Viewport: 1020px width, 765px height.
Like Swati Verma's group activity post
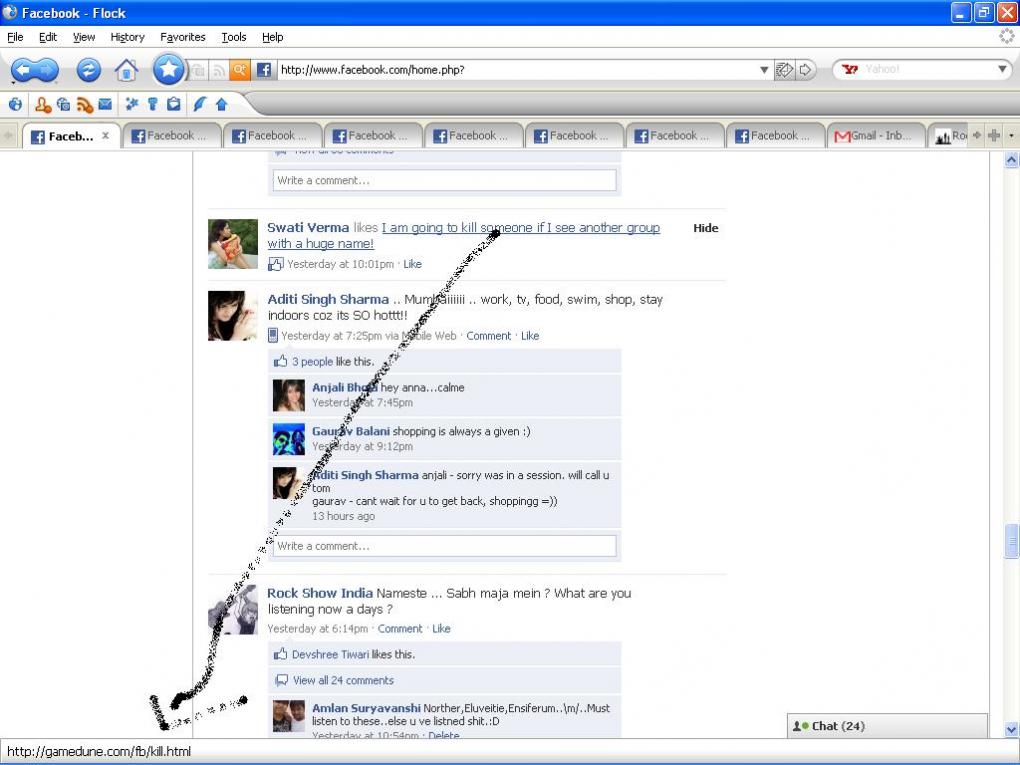[x=412, y=264]
